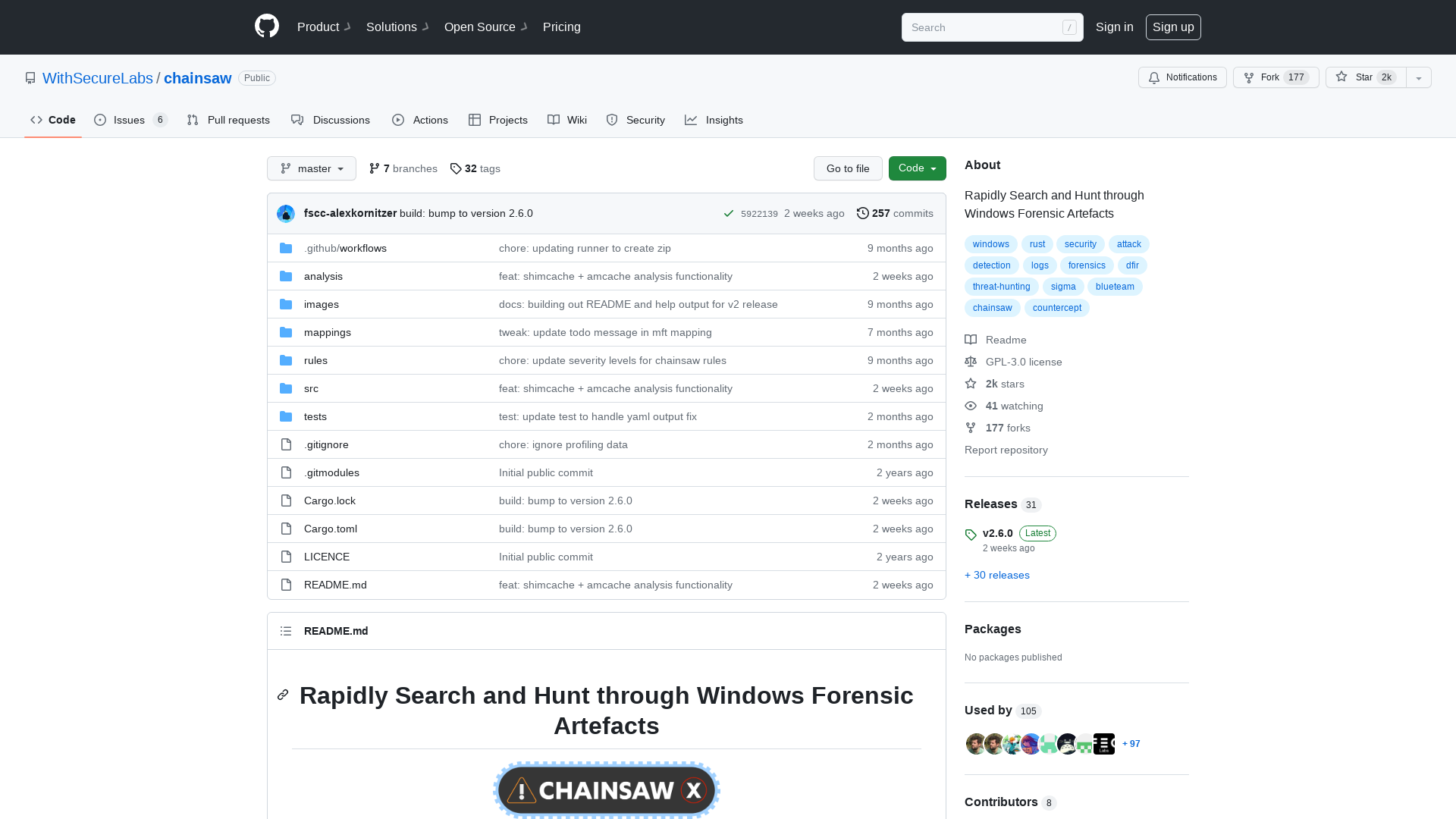Viewport: 1456px width, 819px height.
Task: Select folder icon next to src
Action: click(x=286, y=388)
